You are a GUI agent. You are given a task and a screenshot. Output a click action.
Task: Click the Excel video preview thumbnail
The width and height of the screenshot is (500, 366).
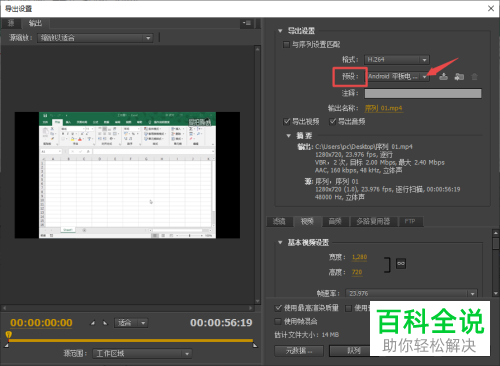127,175
